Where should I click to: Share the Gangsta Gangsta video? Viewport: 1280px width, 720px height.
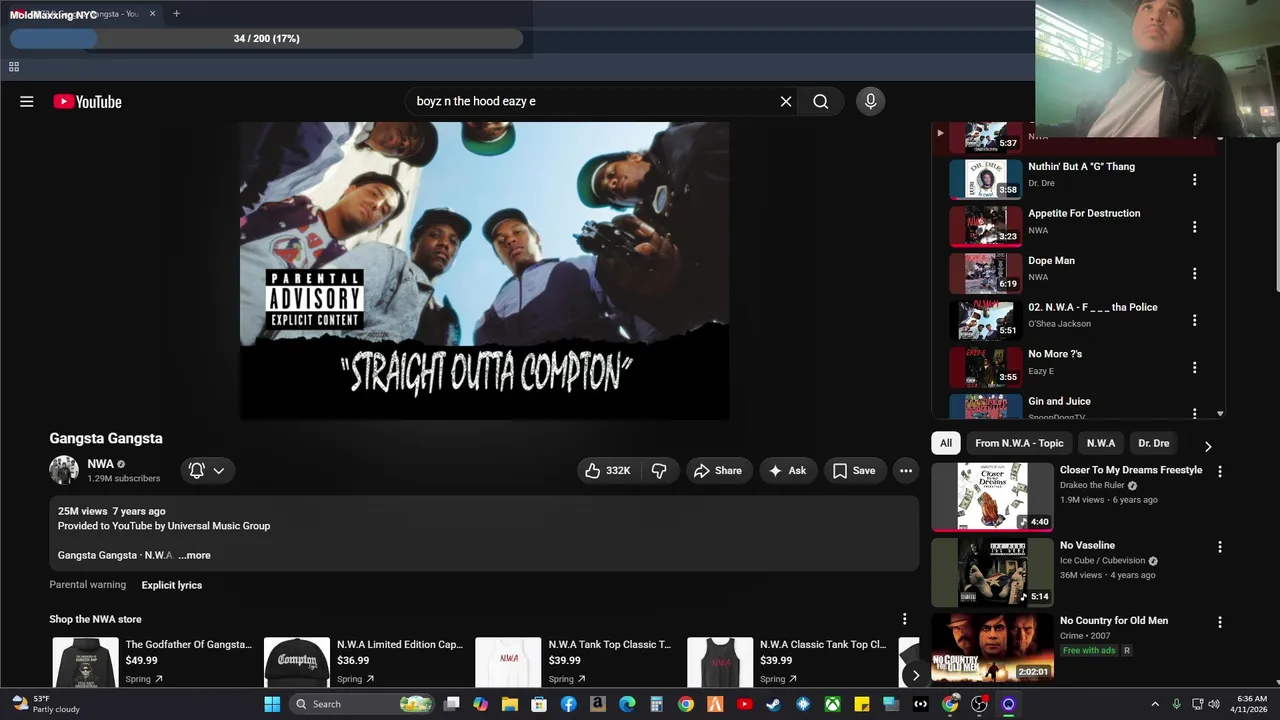[x=718, y=470]
